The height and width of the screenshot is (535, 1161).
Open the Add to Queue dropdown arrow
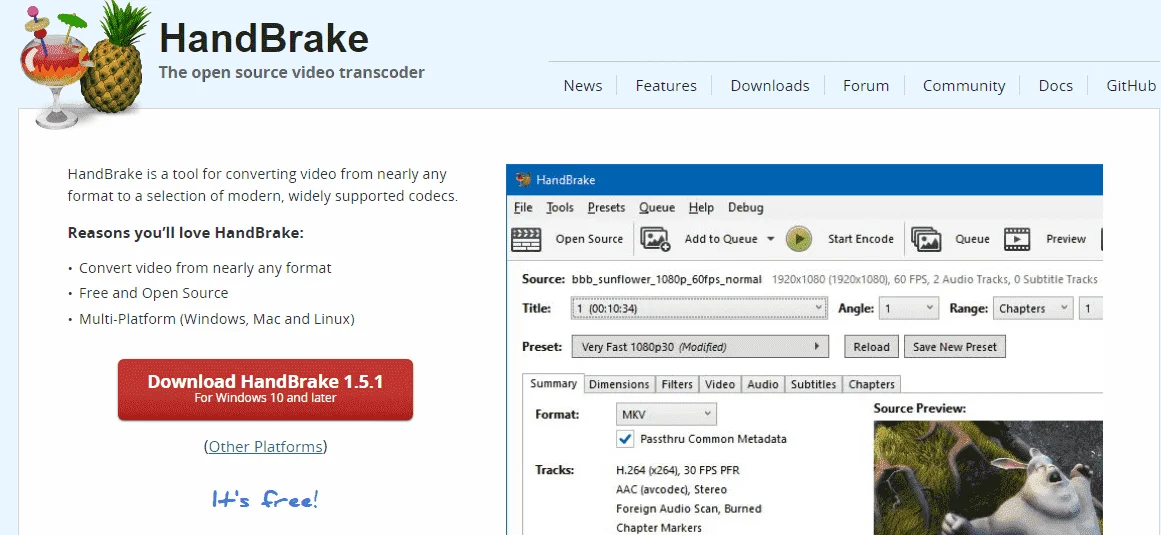771,239
